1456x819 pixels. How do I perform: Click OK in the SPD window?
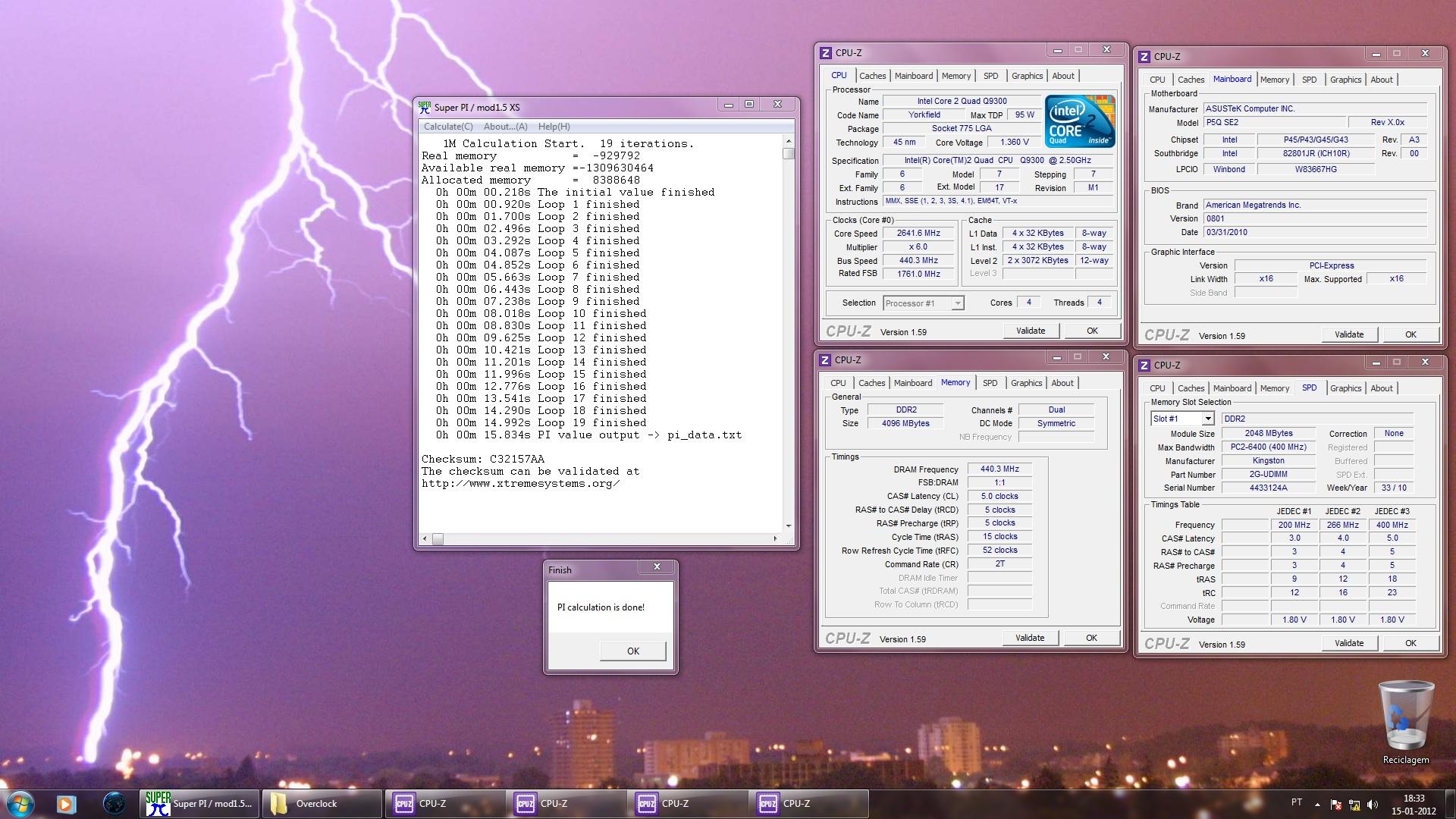(1410, 643)
